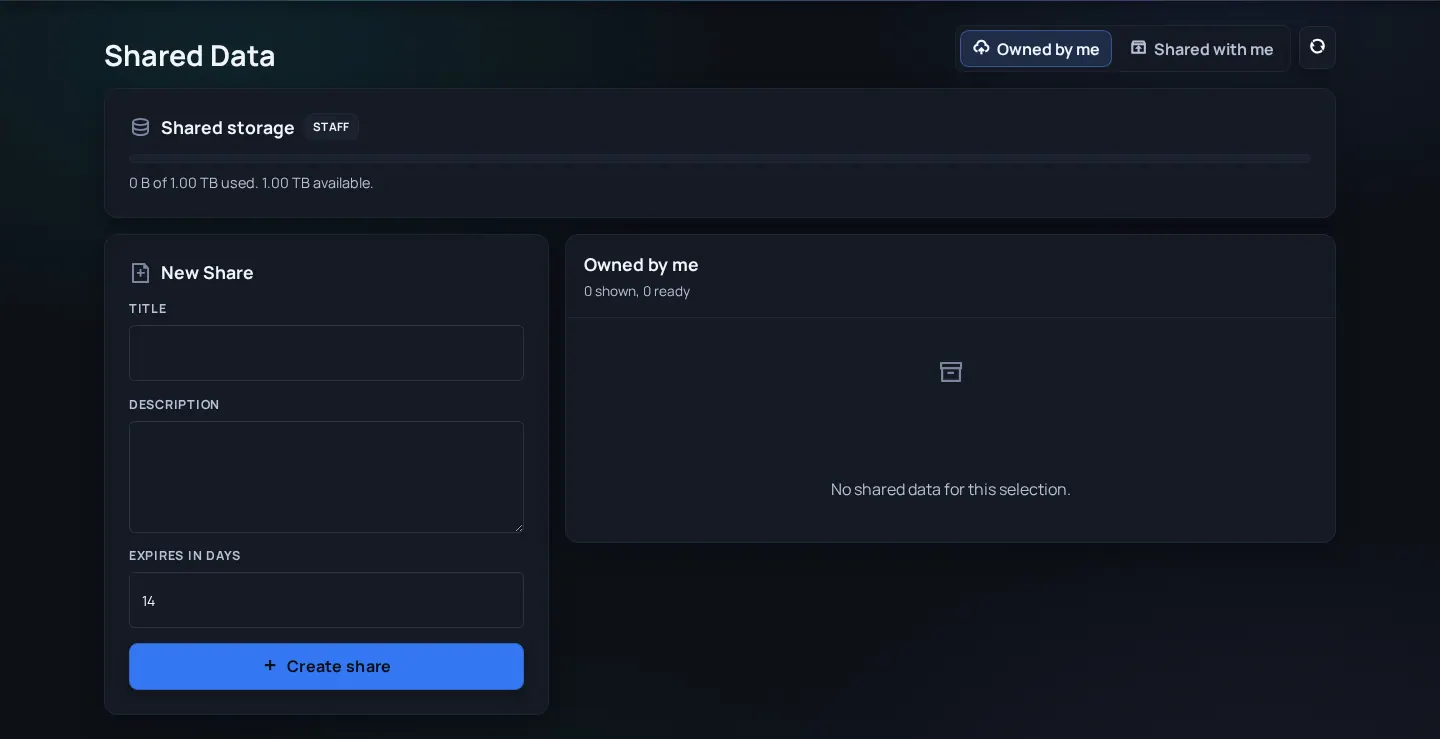This screenshot has width=1440, height=739.
Task: Click the shared storage usage bar
Action: pos(720,158)
